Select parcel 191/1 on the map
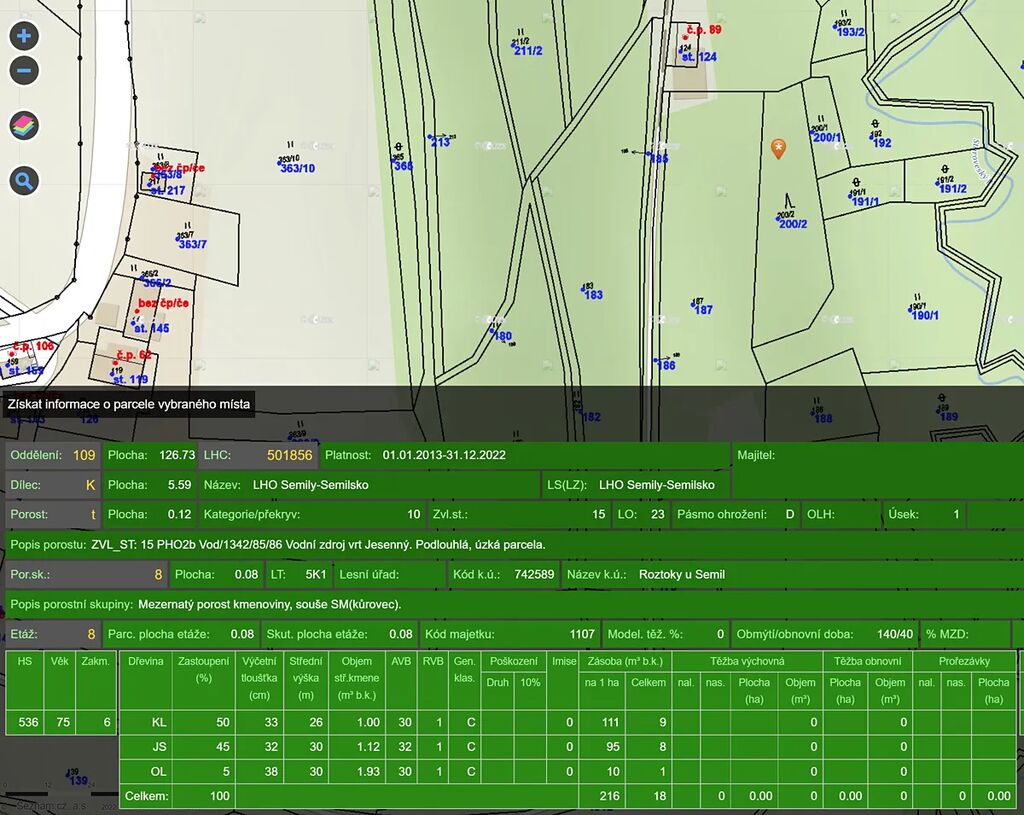 tap(864, 201)
